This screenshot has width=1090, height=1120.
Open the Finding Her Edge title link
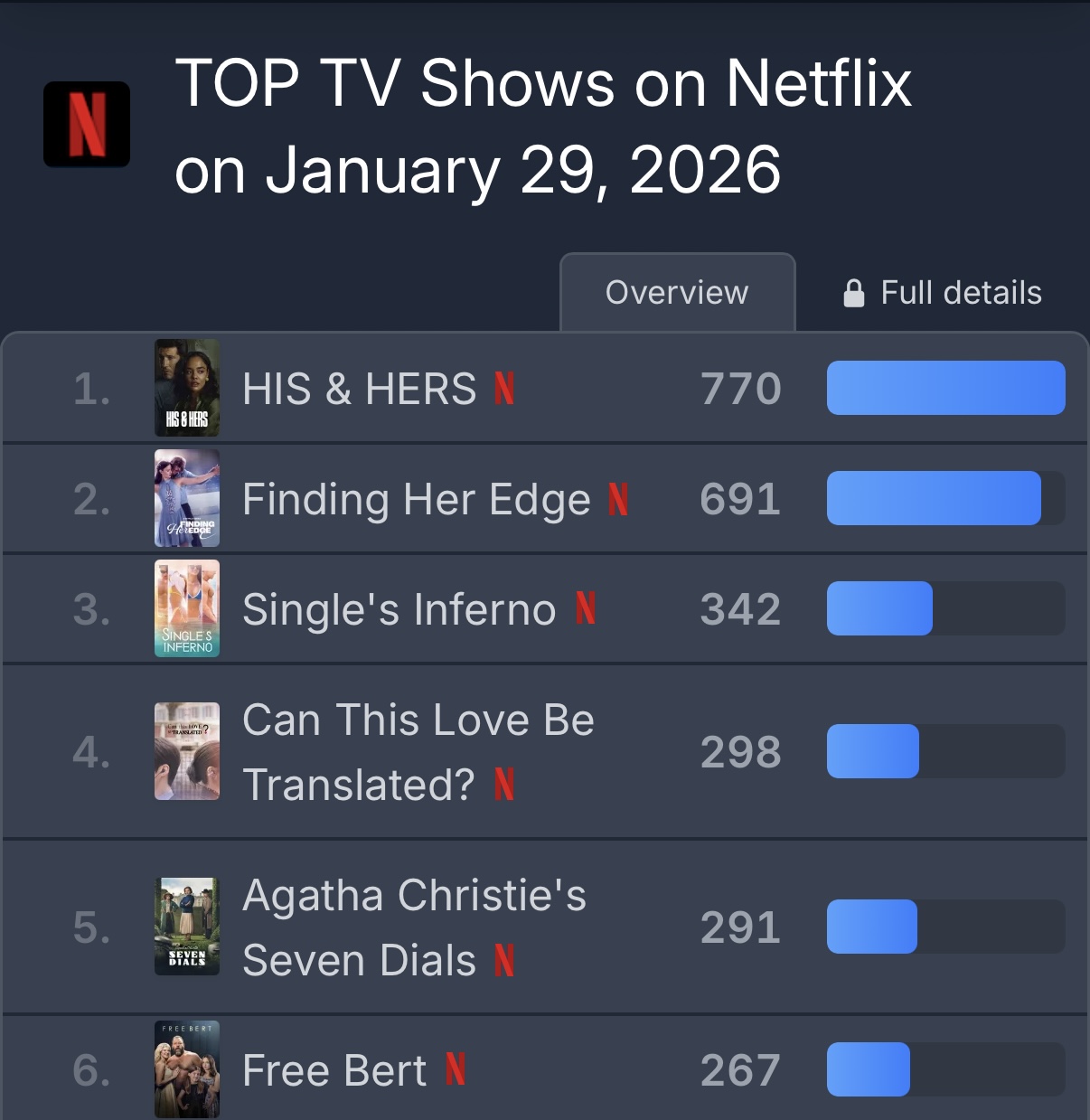[417, 500]
